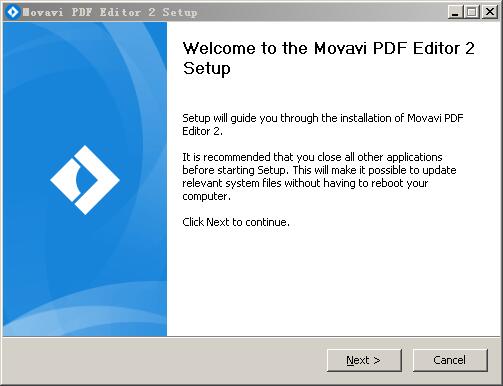Click the large white Movavi diamond logo

85,180
